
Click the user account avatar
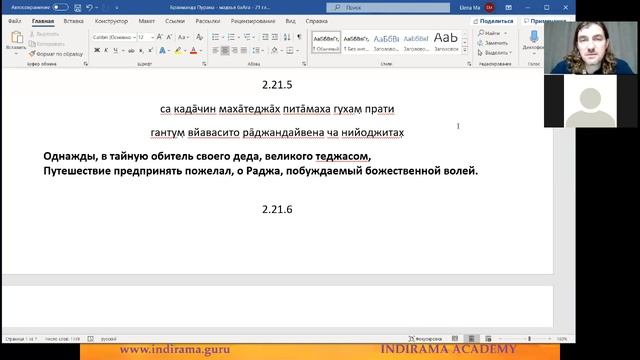[489, 7]
